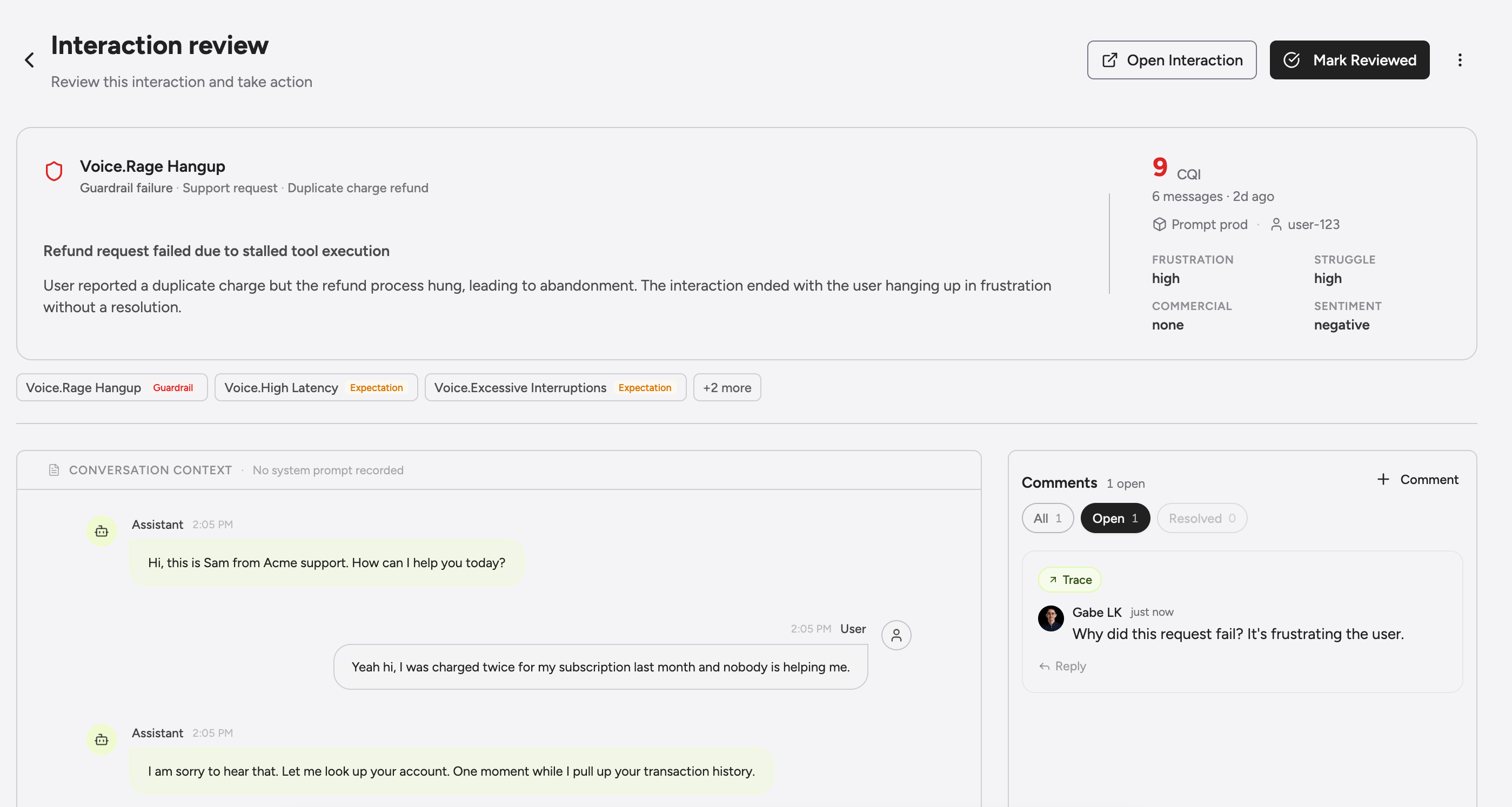The image size is (1512, 807).
Task: Click 'Voice.Rage Hangup' card title
Action: click(152, 166)
